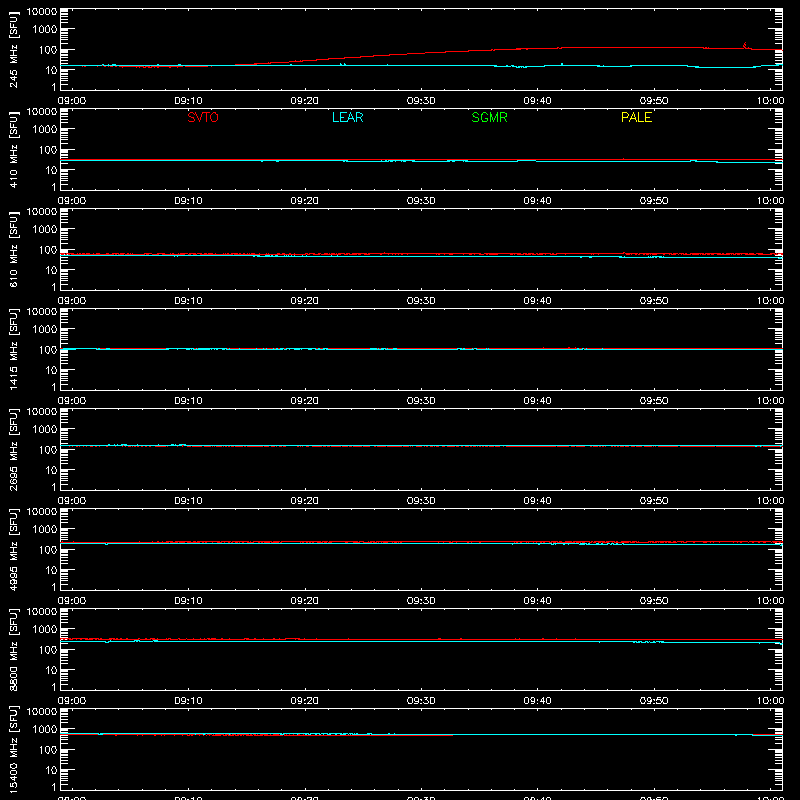This screenshot has height=800, width=800.
Task: Select the 4995 MHz [SFU] axis title
Action: tap(13, 549)
